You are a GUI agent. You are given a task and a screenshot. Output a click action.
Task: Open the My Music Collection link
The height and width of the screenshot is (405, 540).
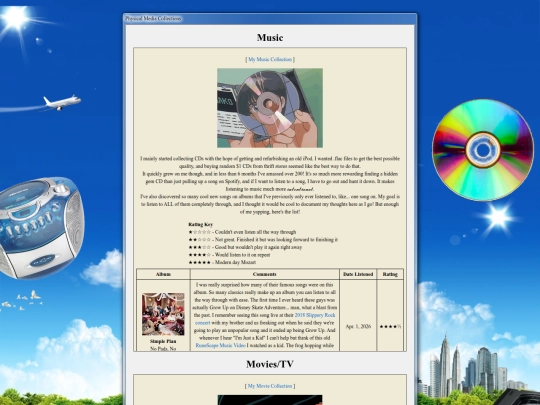click(x=270, y=59)
